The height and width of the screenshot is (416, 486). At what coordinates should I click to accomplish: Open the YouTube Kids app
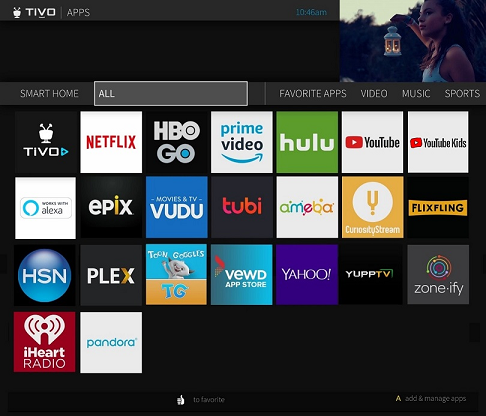click(438, 142)
